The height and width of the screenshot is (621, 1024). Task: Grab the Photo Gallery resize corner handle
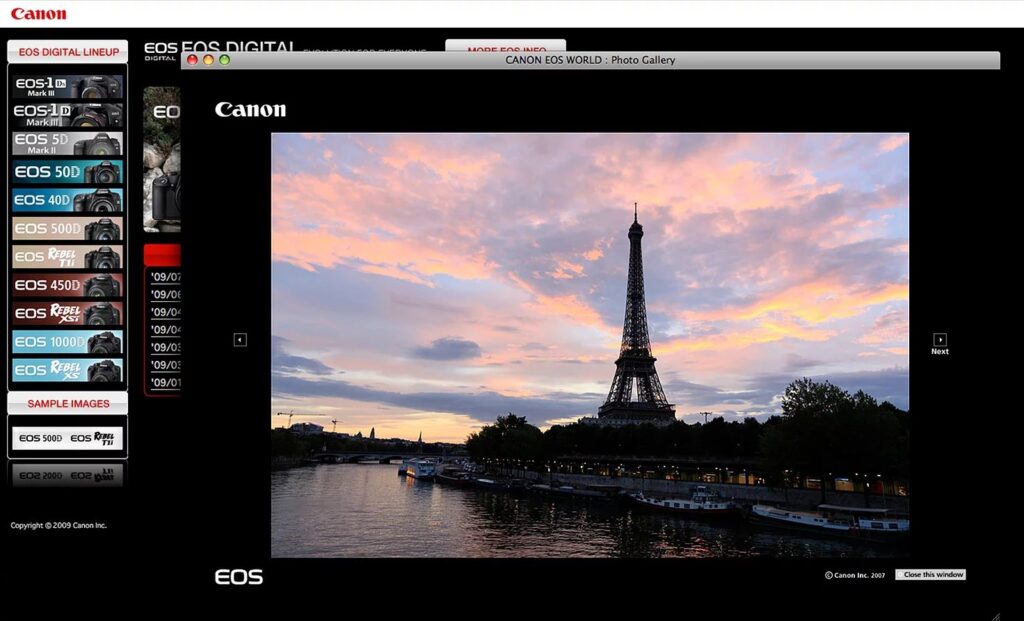(995, 616)
